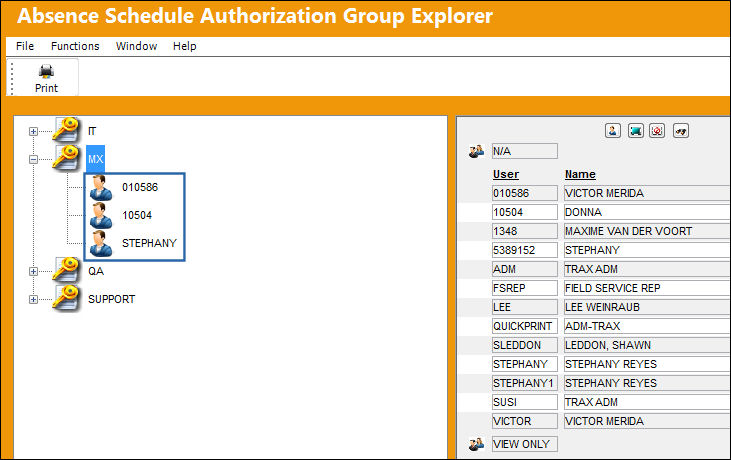The width and height of the screenshot is (731, 460).
Task: Click user field 10504 in list
Action: pos(524,212)
